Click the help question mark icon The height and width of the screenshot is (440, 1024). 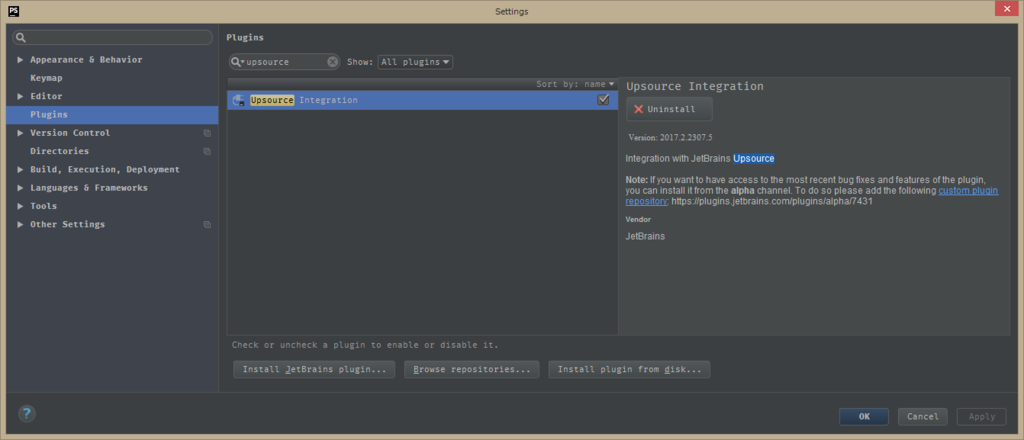tap(27, 413)
